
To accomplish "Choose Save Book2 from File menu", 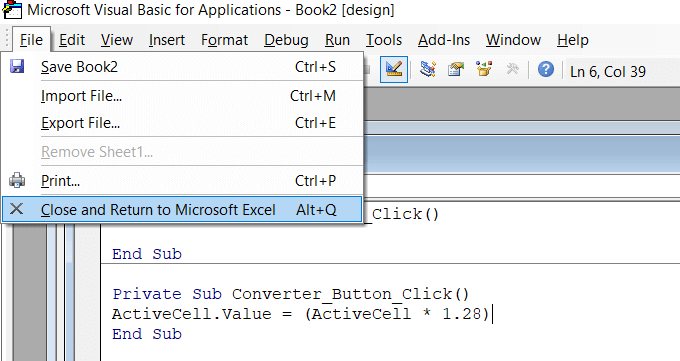I will (182, 67).
